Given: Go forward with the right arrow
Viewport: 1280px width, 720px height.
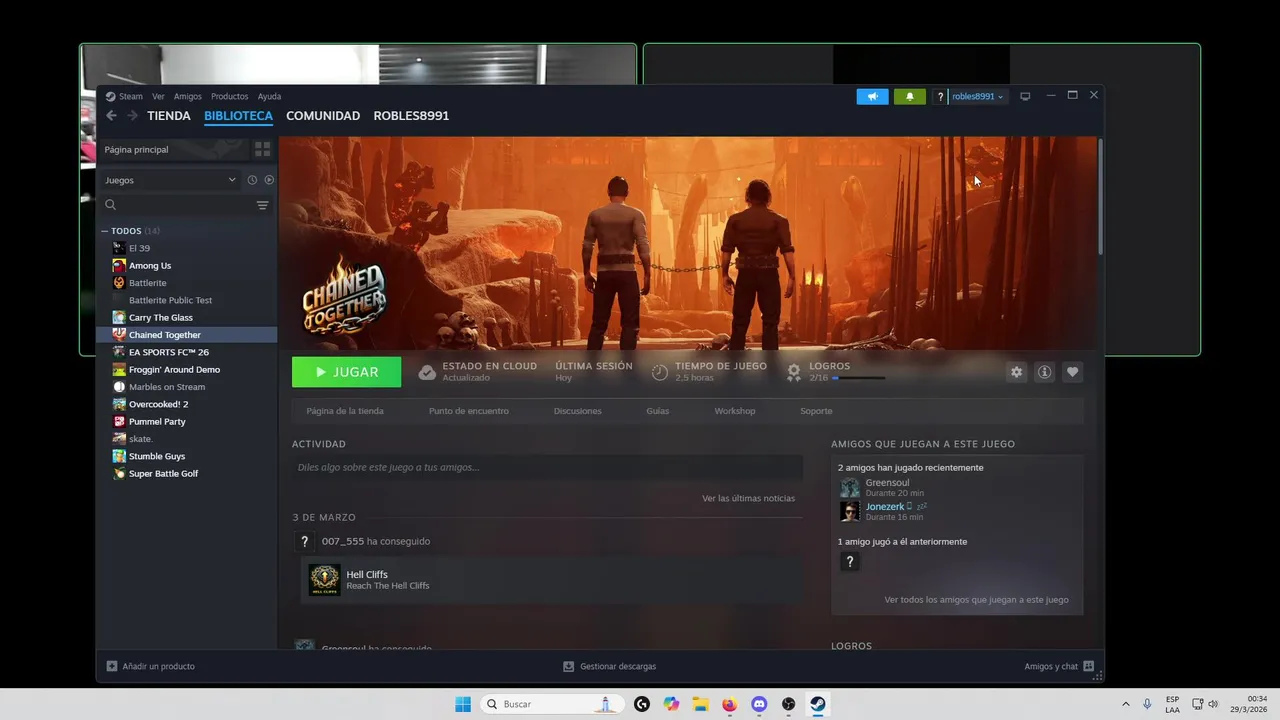Looking at the screenshot, I should point(132,116).
